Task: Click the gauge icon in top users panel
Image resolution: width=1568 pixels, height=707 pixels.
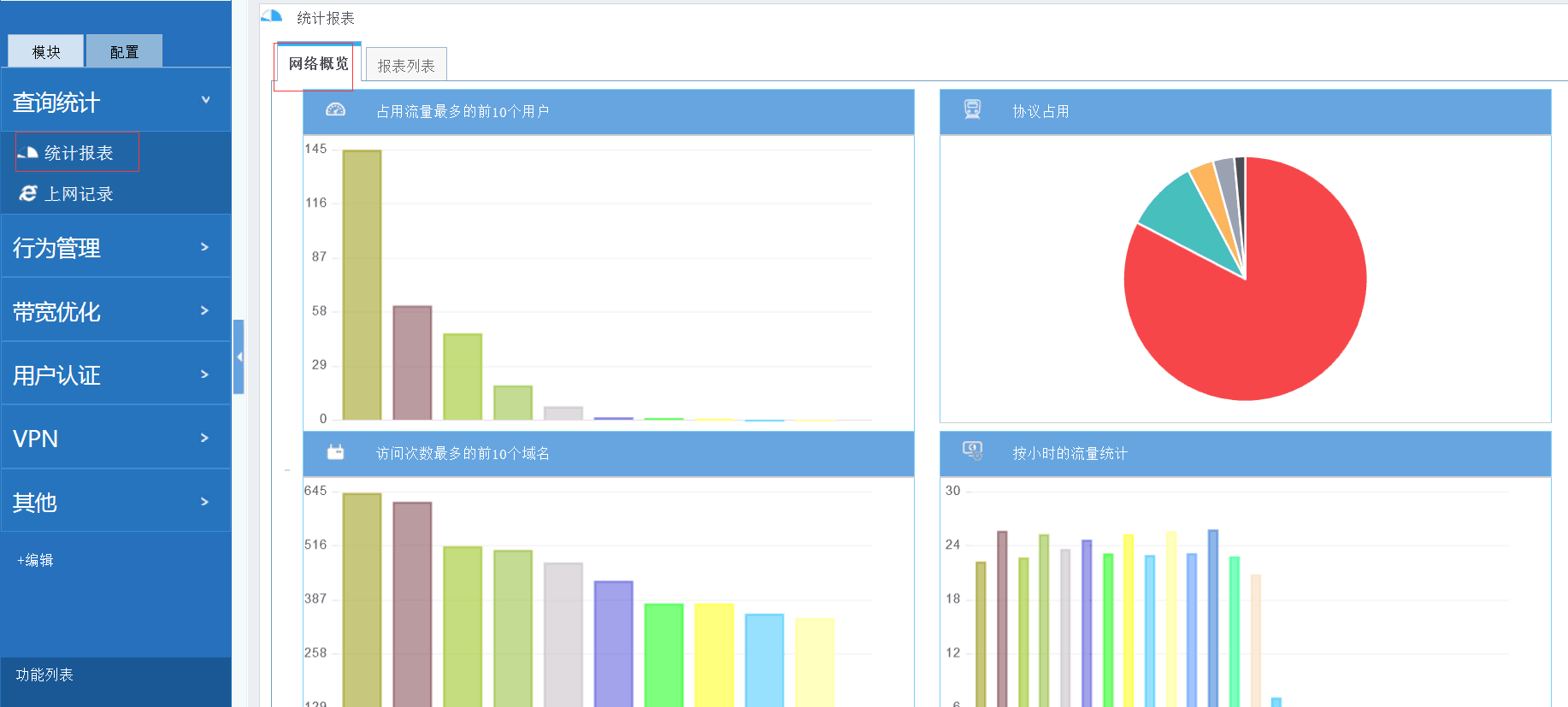Action: [x=335, y=110]
